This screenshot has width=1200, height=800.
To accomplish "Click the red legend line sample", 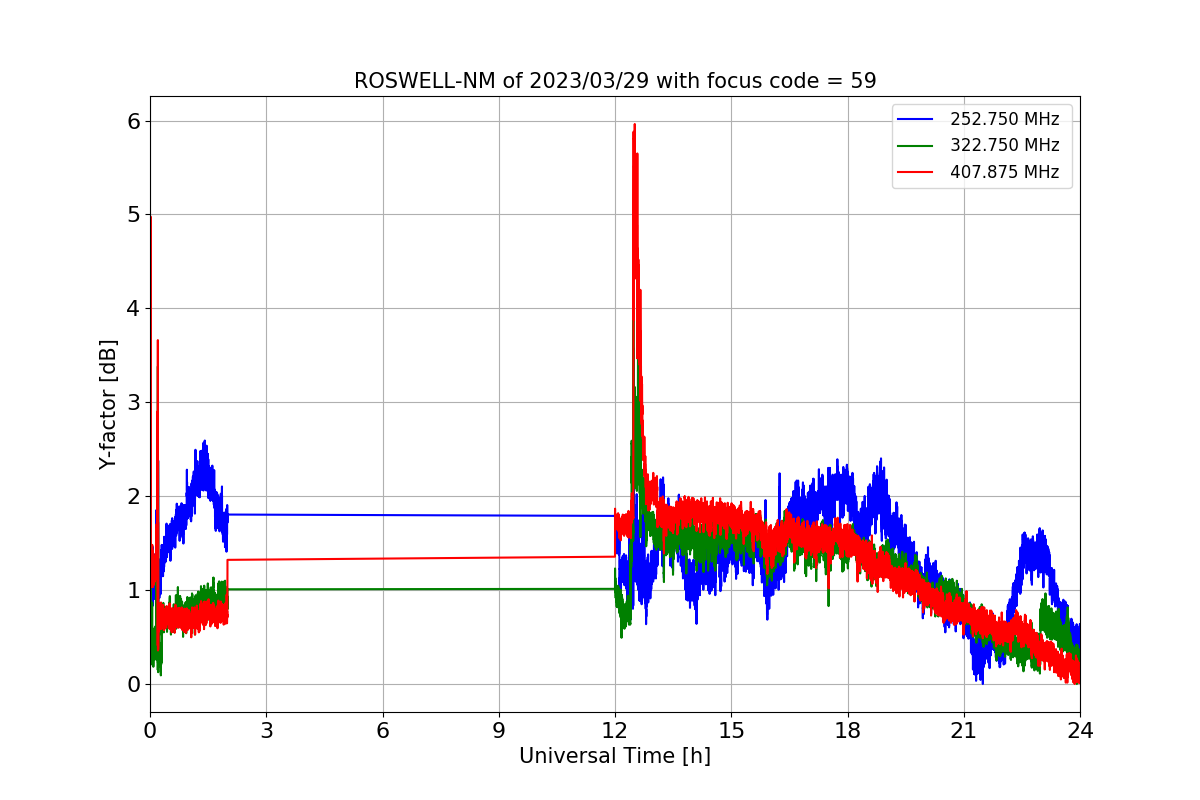I will click(x=915, y=172).
